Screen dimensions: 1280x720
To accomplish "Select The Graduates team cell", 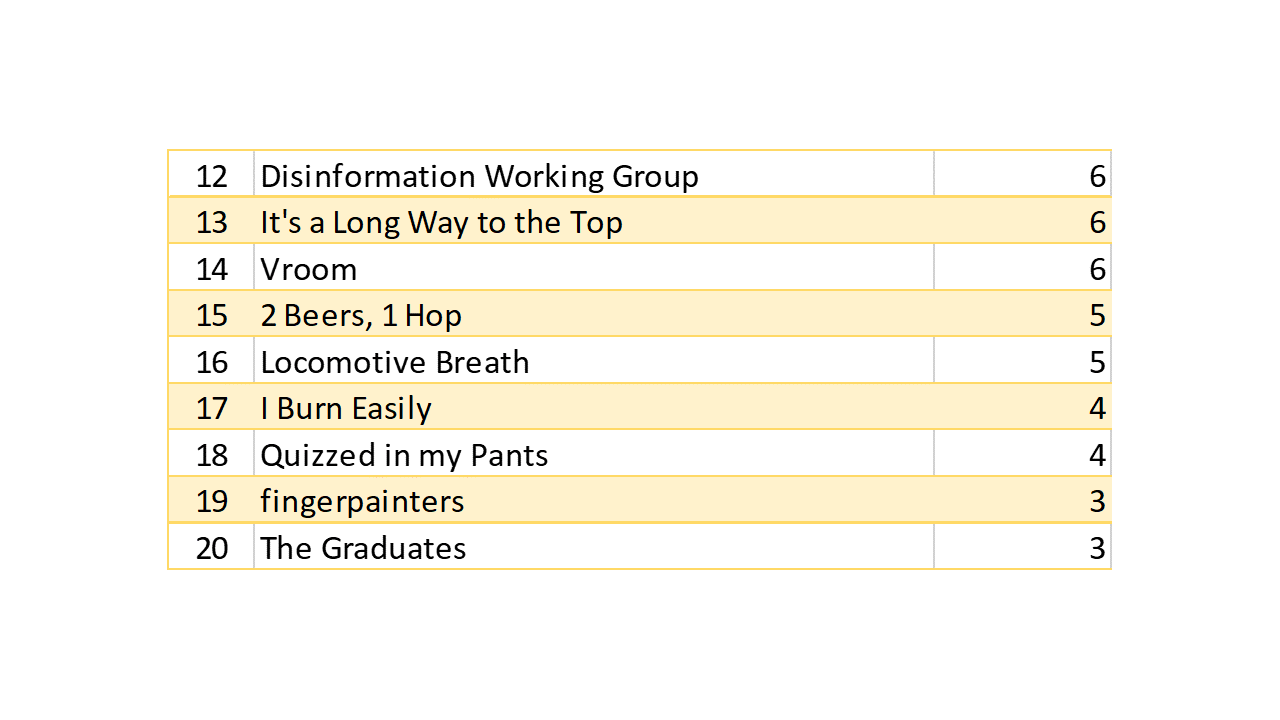I will (x=363, y=548).
